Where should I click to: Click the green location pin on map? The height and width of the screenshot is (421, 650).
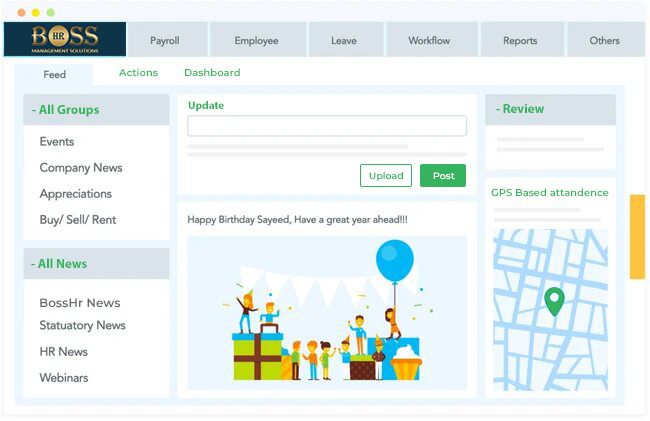[554, 301]
